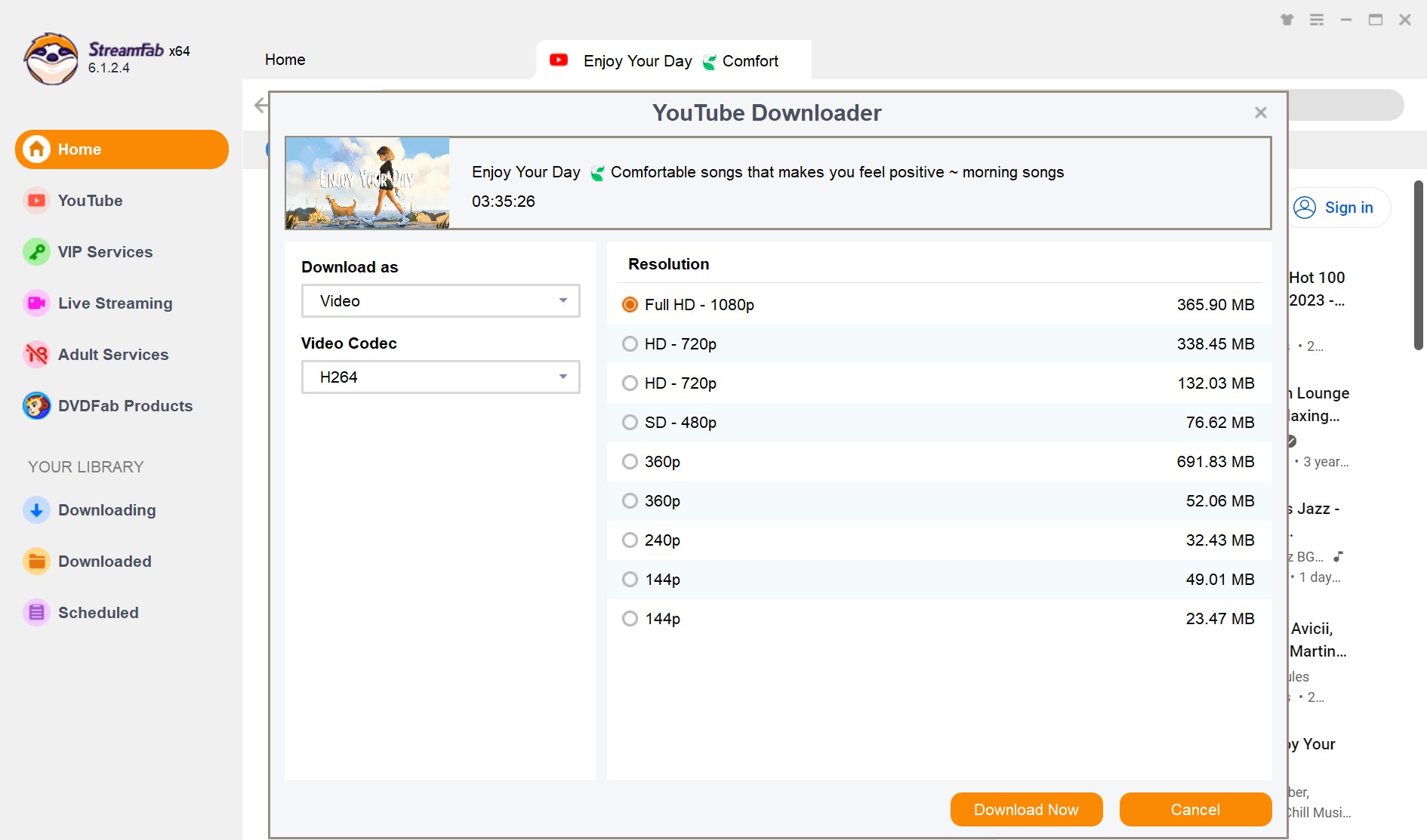Open VIP Services in the sidebar
The width and height of the screenshot is (1427, 840).
[105, 252]
